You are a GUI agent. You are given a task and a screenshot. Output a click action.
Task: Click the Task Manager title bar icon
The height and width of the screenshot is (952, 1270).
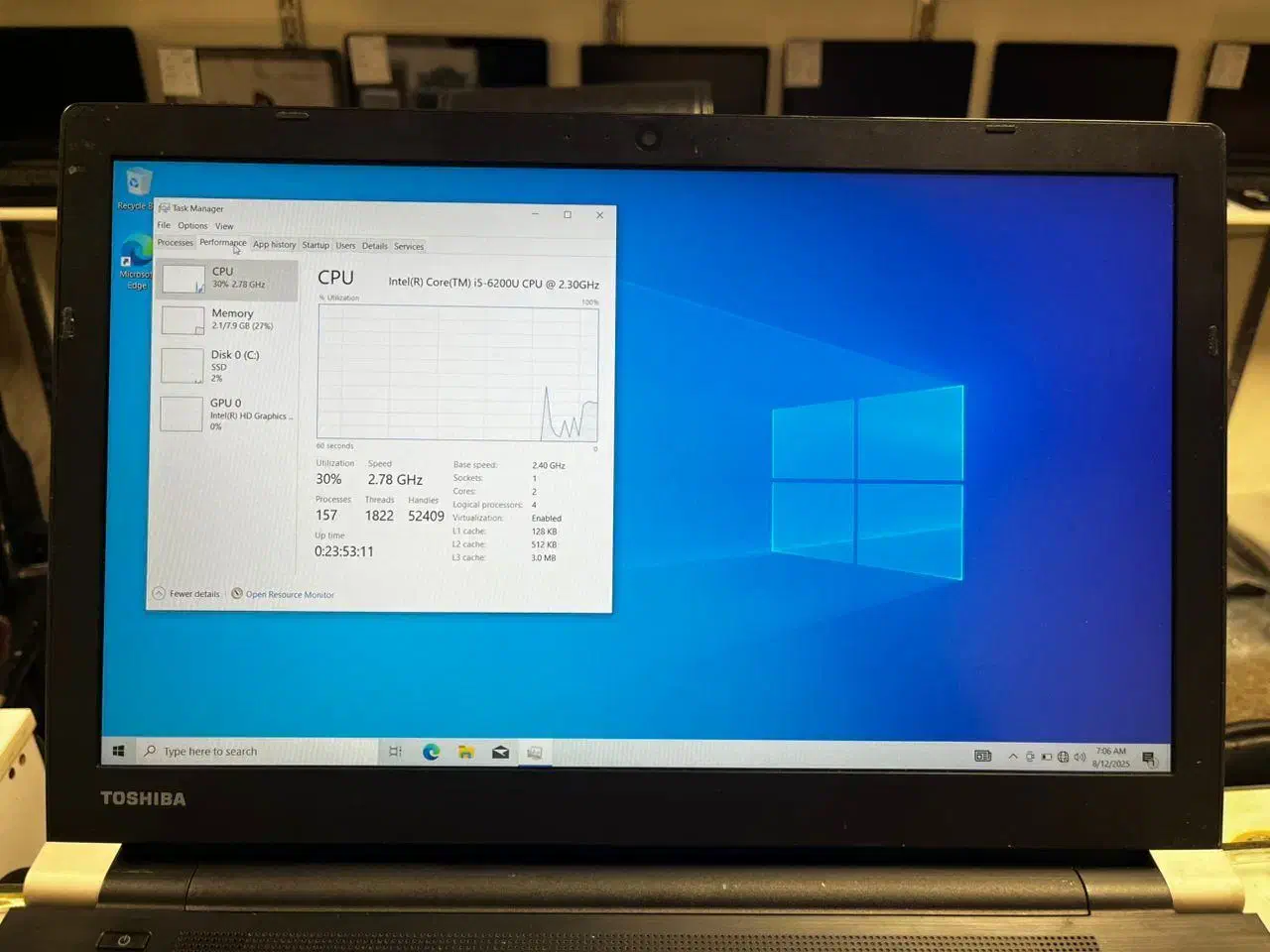click(x=164, y=208)
